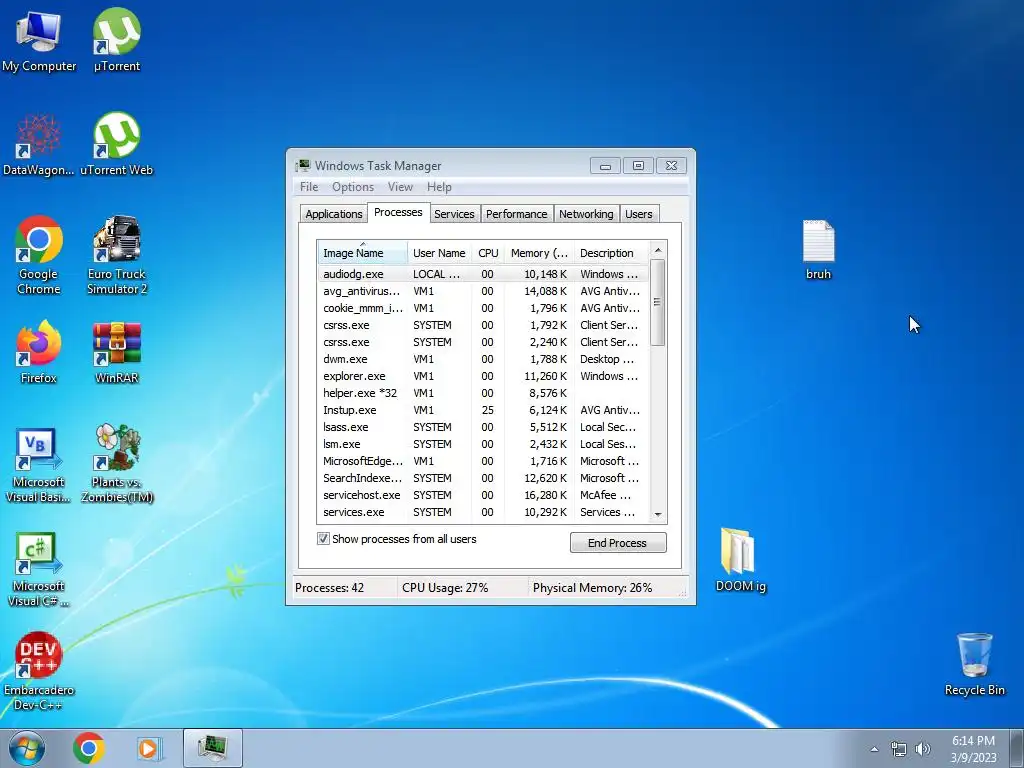Image resolution: width=1024 pixels, height=768 pixels.
Task: Open the Windows Start menu orb
Action: [26, 748]
